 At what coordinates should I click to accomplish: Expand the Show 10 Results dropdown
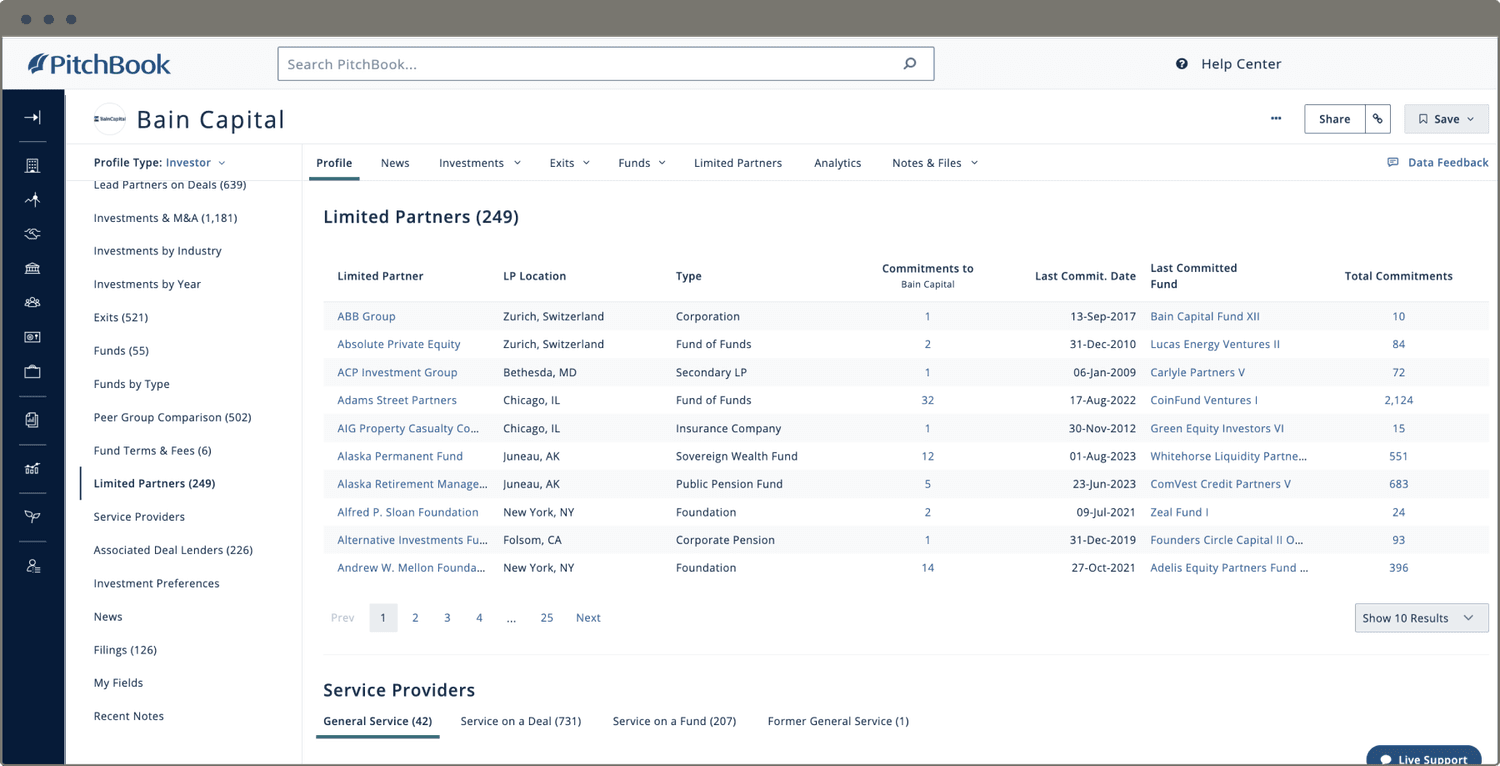click(x=1420, y=618)
